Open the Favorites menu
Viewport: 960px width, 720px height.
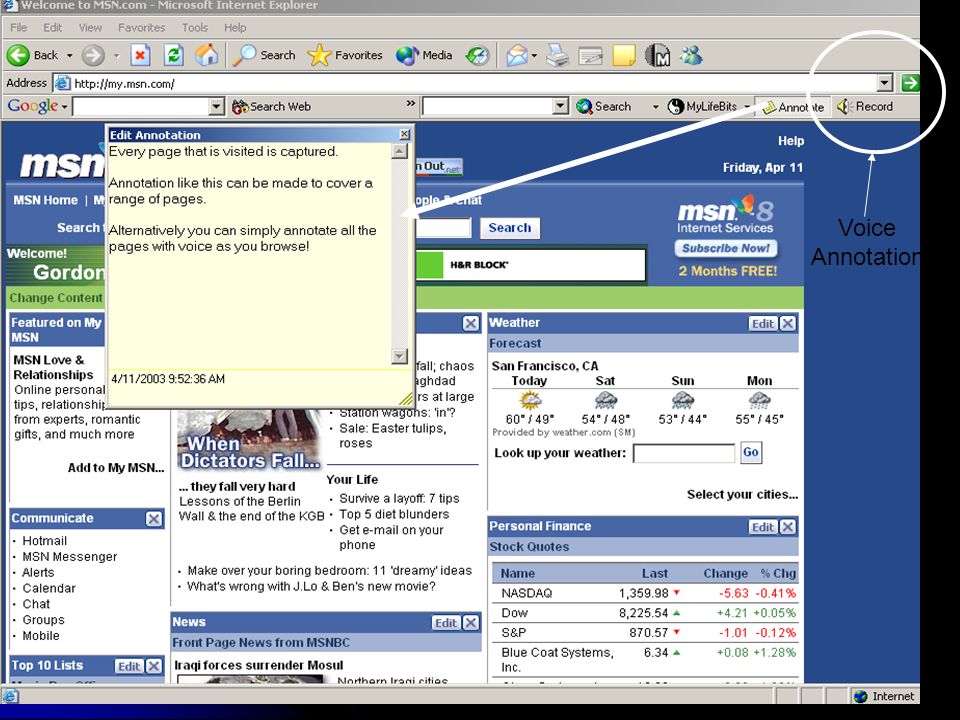141,28
